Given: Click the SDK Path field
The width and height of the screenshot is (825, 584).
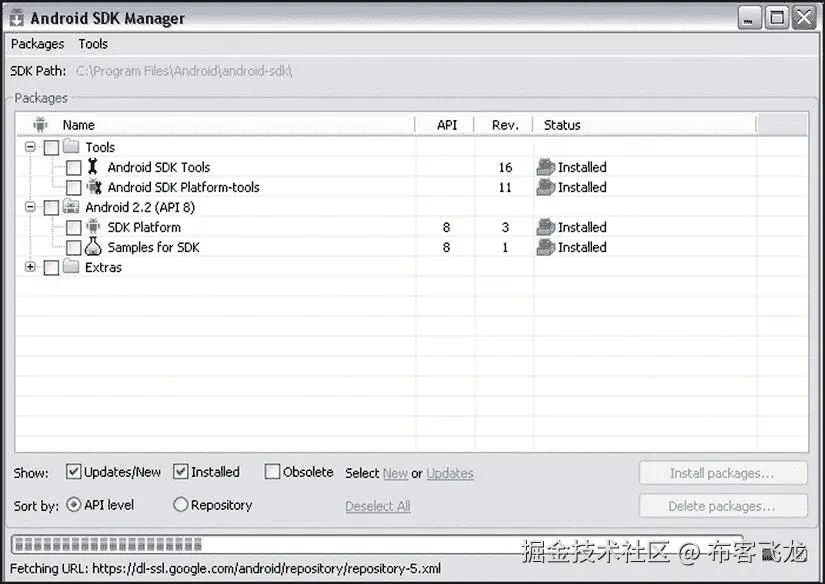Looking at the screenshot, I should (x=184, y=71).
